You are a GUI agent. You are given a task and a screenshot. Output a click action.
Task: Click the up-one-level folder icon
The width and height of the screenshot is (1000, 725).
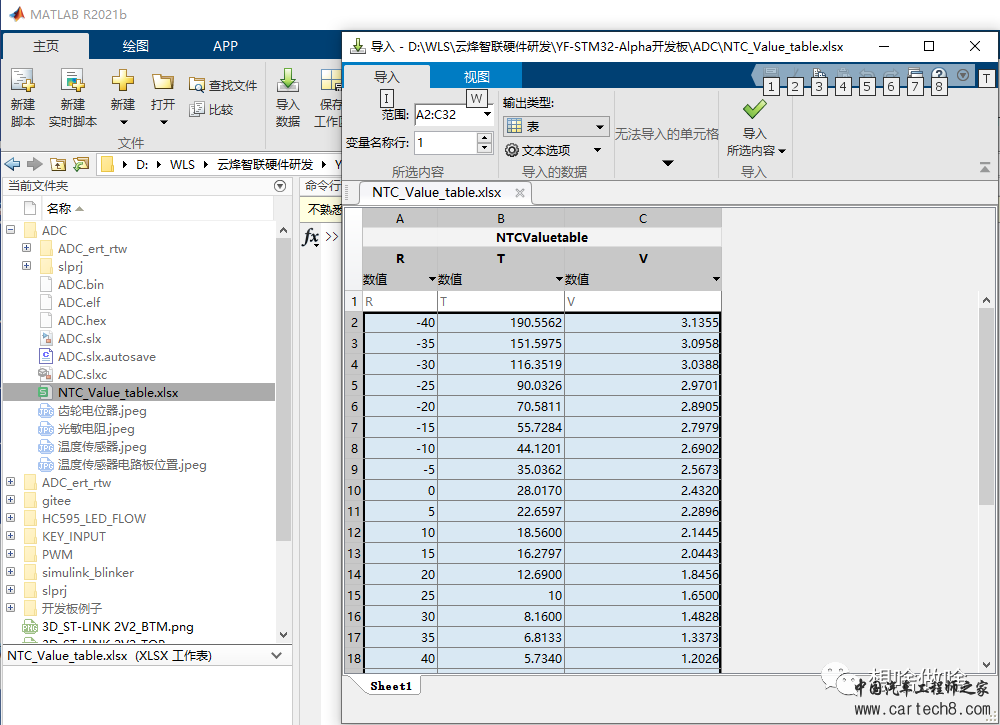58,165
